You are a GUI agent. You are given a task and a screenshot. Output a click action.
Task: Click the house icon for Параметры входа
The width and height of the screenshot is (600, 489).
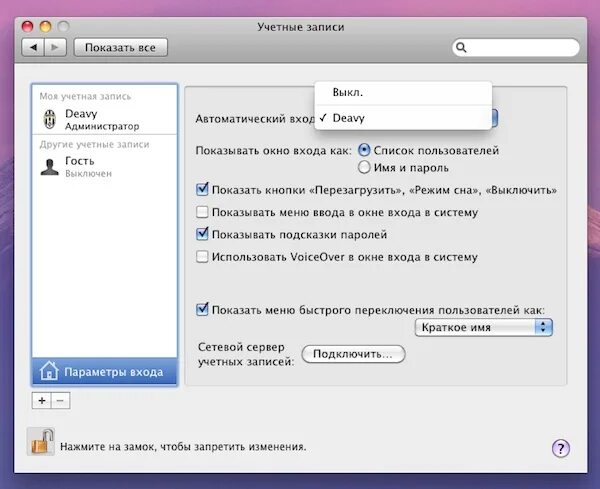click(49, 371)
